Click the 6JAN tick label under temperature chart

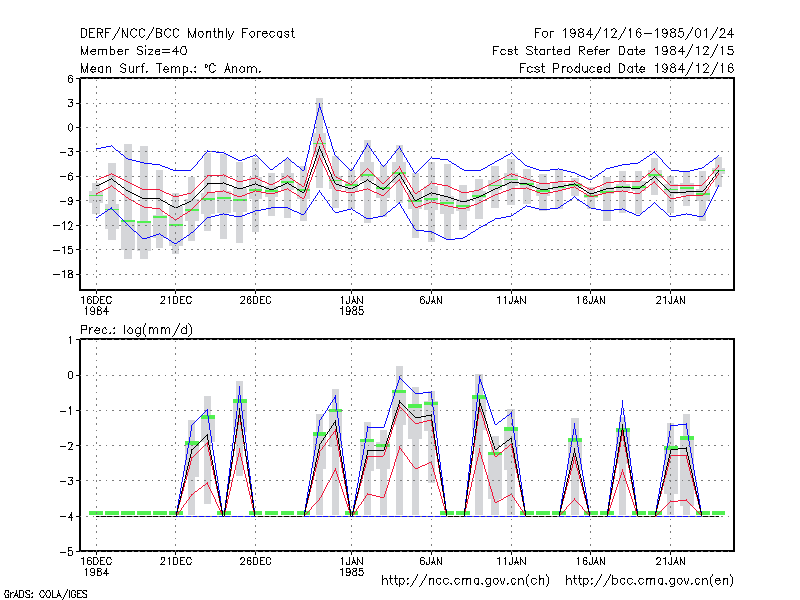coord(431,301)
